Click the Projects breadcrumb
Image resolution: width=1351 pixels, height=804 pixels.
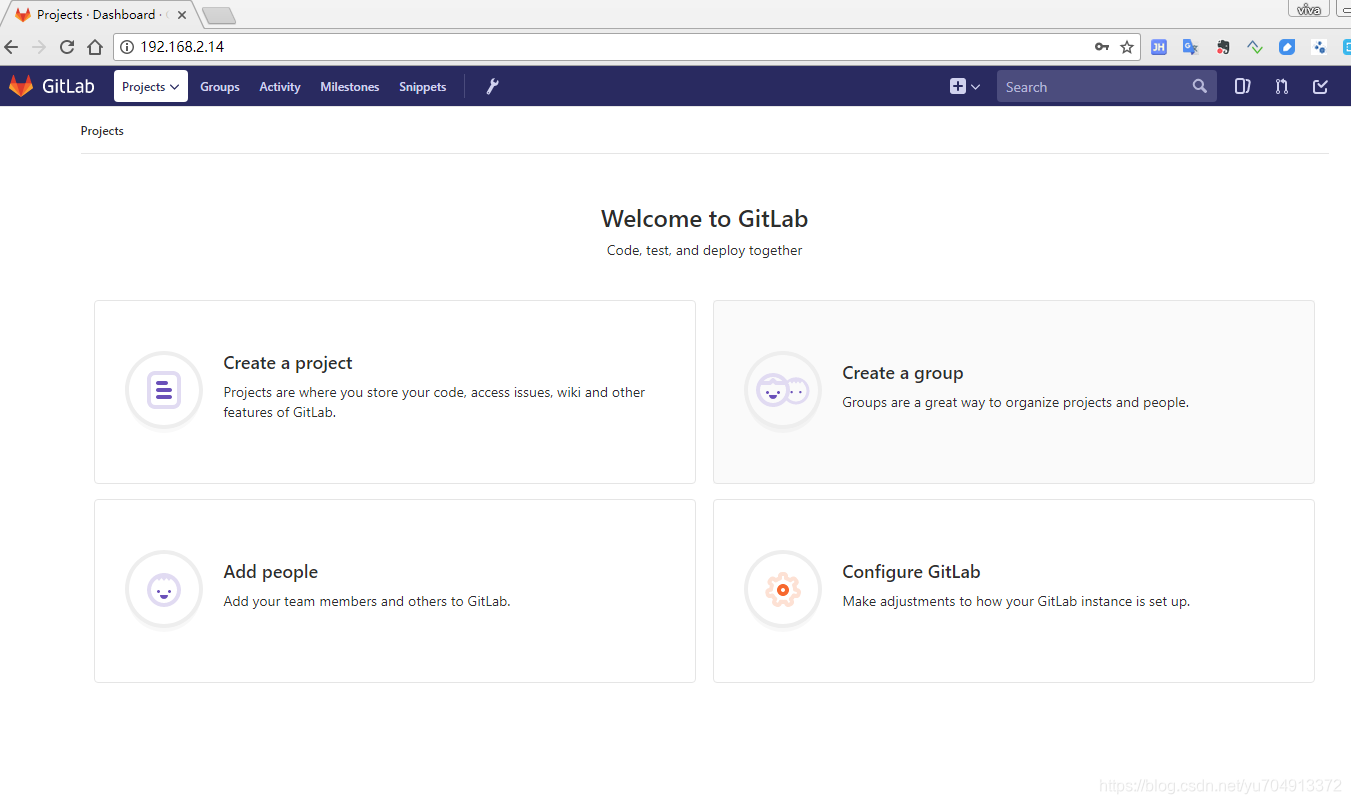tap(102, 131)
